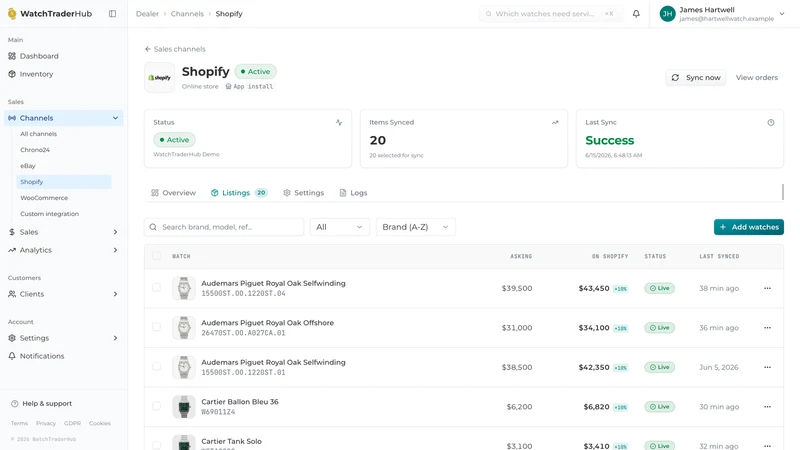This screenshot has height=450, width=800.
Task: Click the Help & support question icon
Action: (x=15, y=404)
